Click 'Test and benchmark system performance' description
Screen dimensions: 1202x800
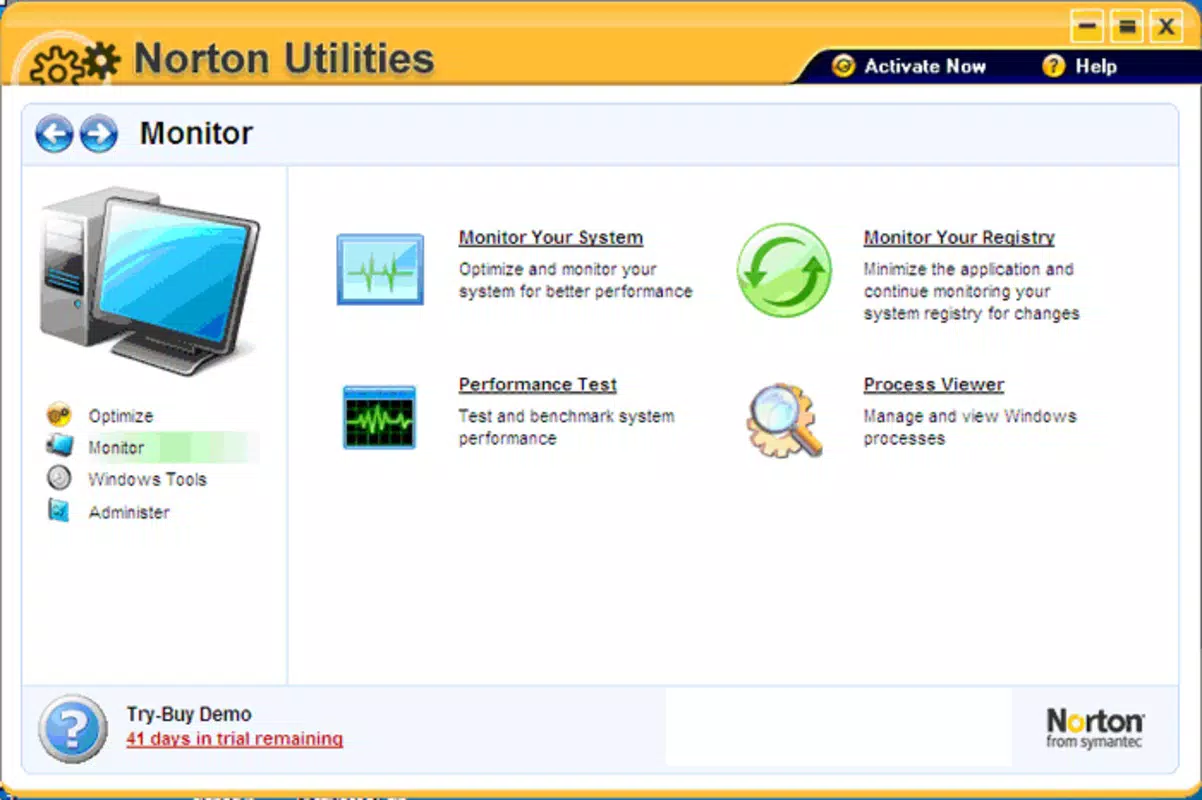point(567,427)
